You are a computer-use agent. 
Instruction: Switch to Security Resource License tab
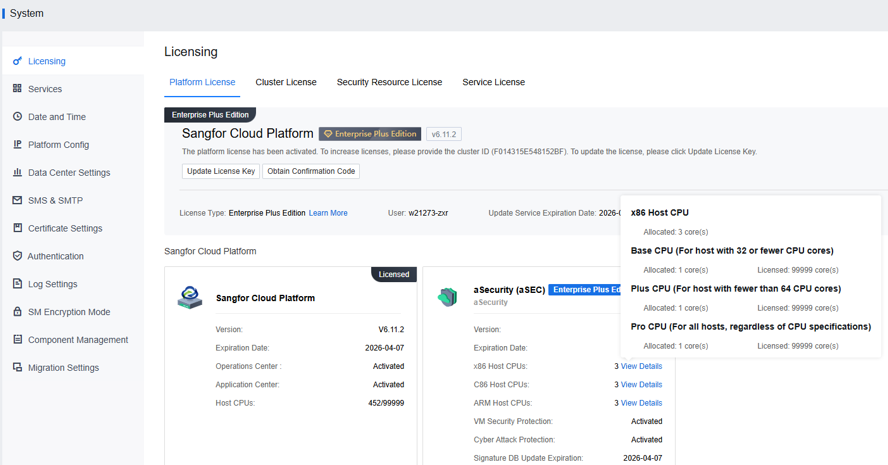pos(390,82)
